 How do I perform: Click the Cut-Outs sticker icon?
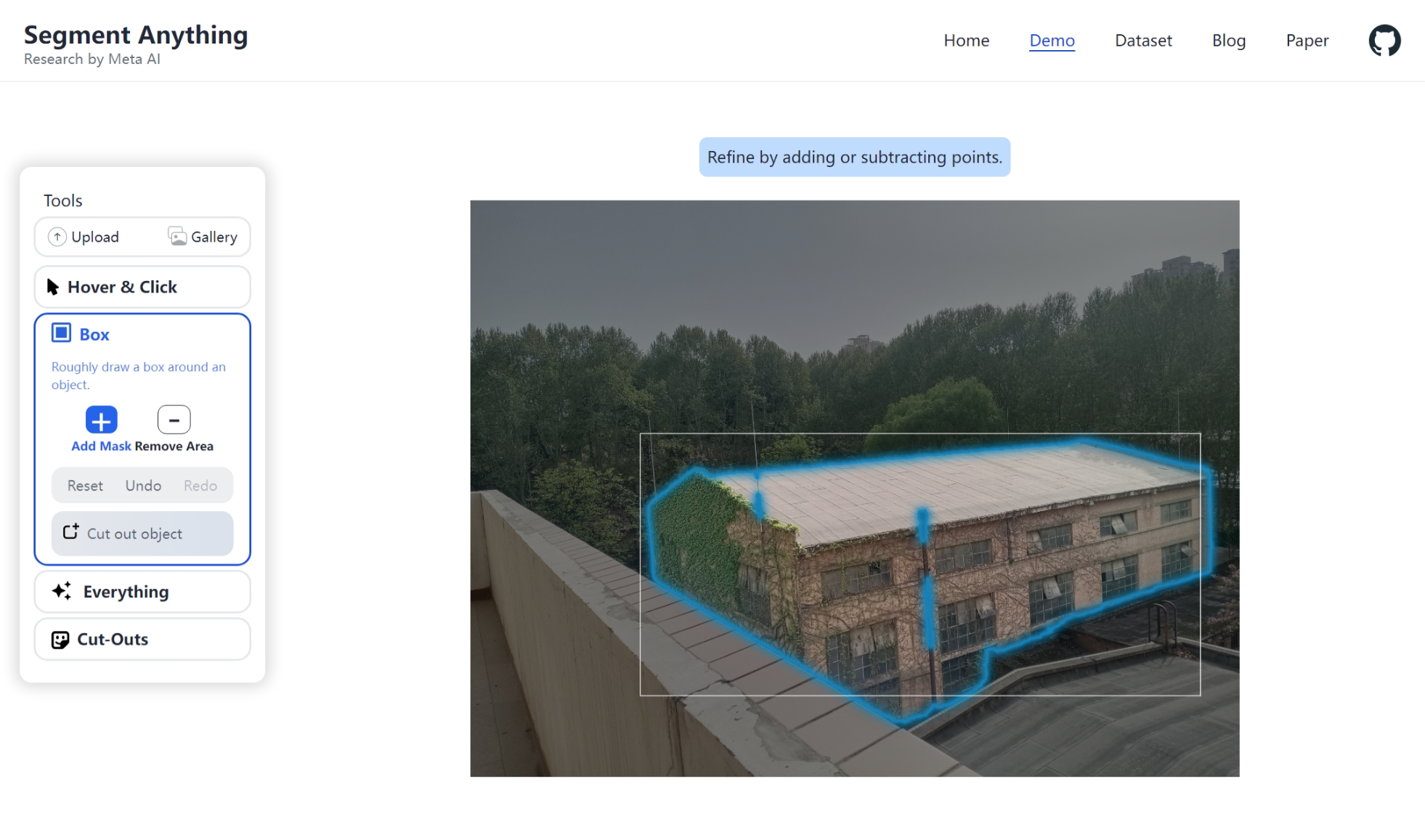tap(60, 640)
